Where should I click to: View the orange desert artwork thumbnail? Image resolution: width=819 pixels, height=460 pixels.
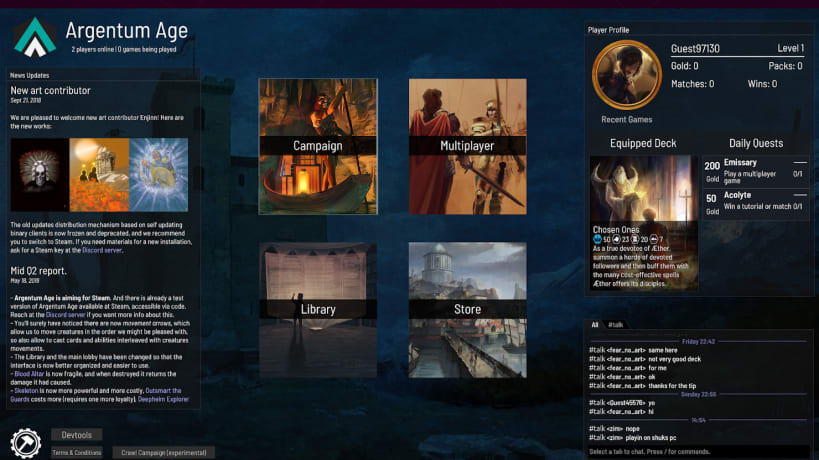click(99, 175)
